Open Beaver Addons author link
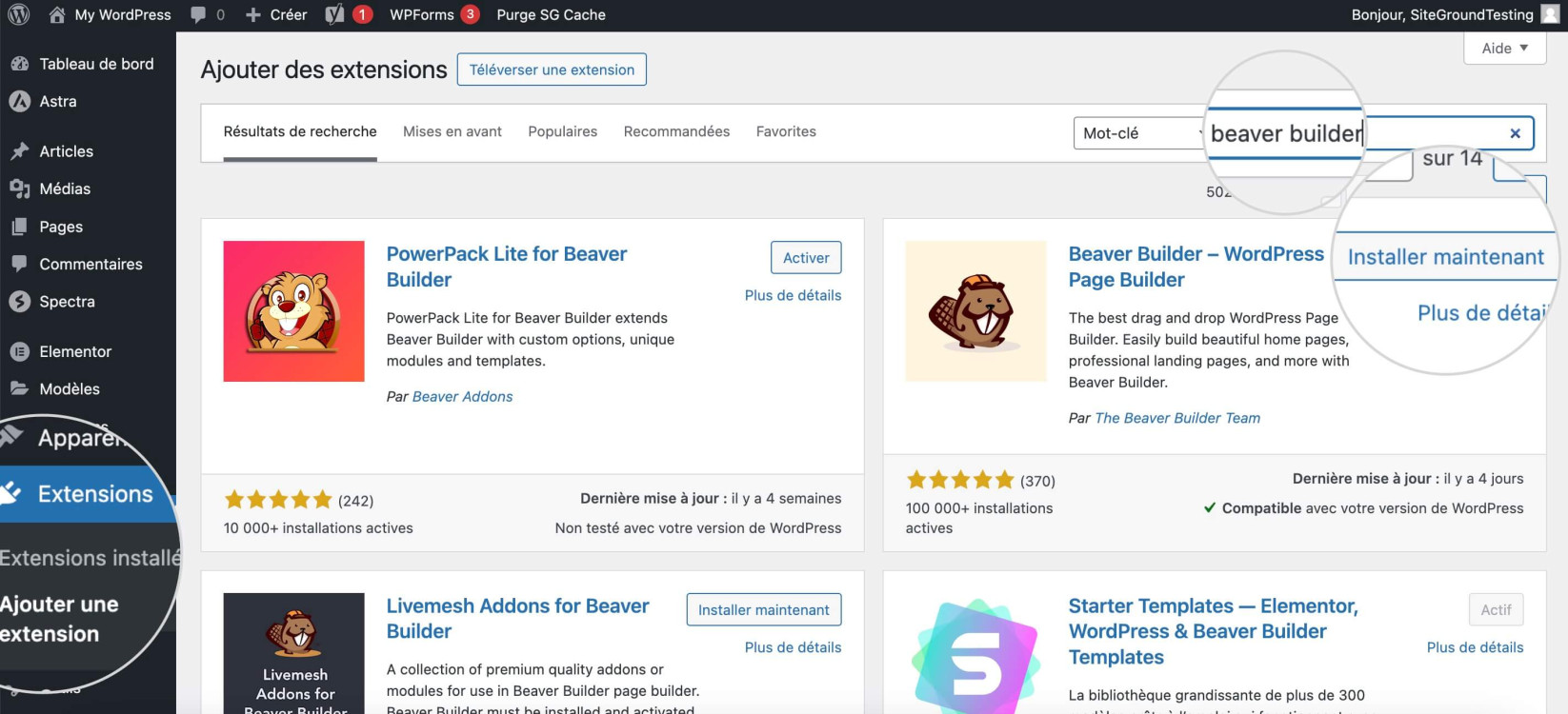 point(462,396)
